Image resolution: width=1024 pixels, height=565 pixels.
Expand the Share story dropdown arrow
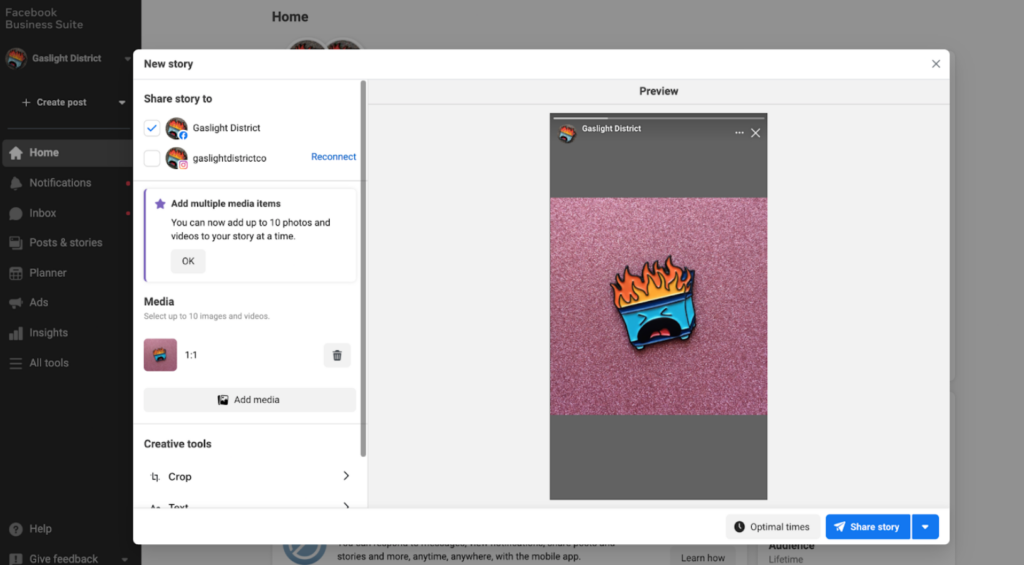tap(925, 527)
